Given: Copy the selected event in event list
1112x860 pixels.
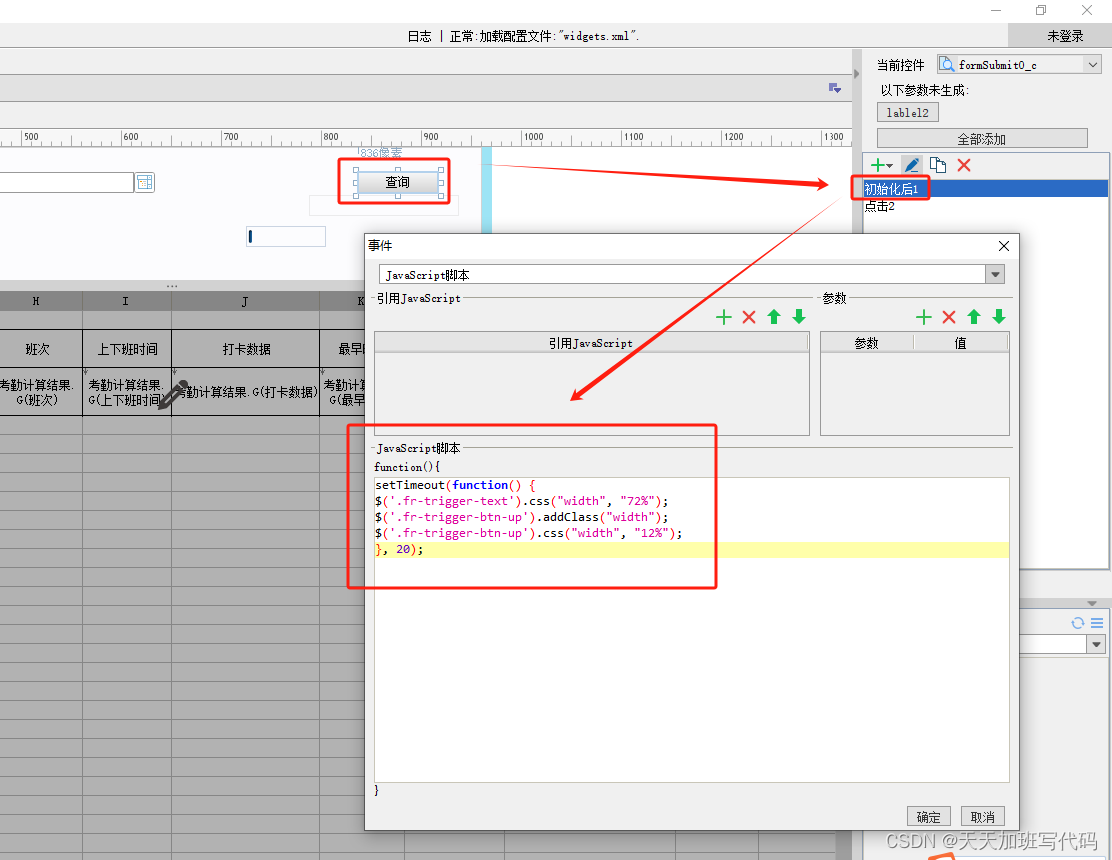Looking at the screenshot, I should point(938,165).
